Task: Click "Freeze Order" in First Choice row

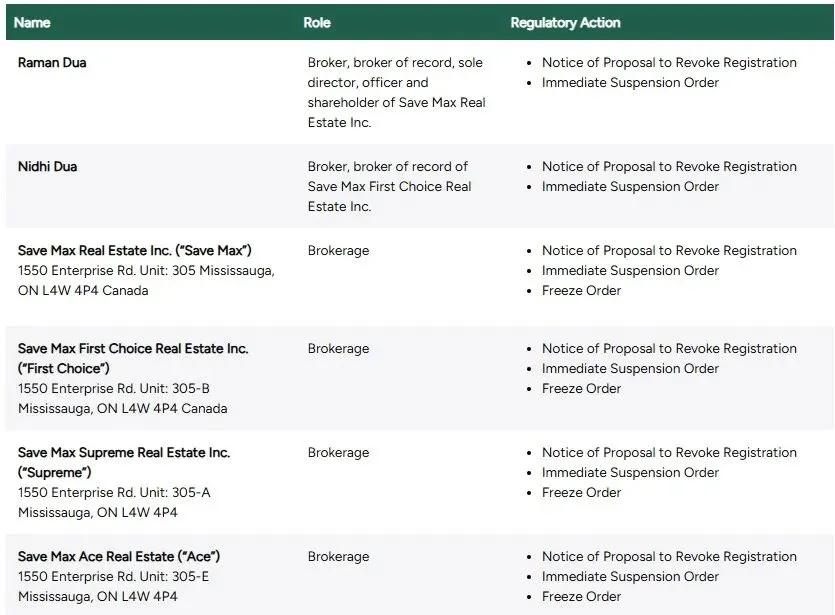Action: click(582, 389)
